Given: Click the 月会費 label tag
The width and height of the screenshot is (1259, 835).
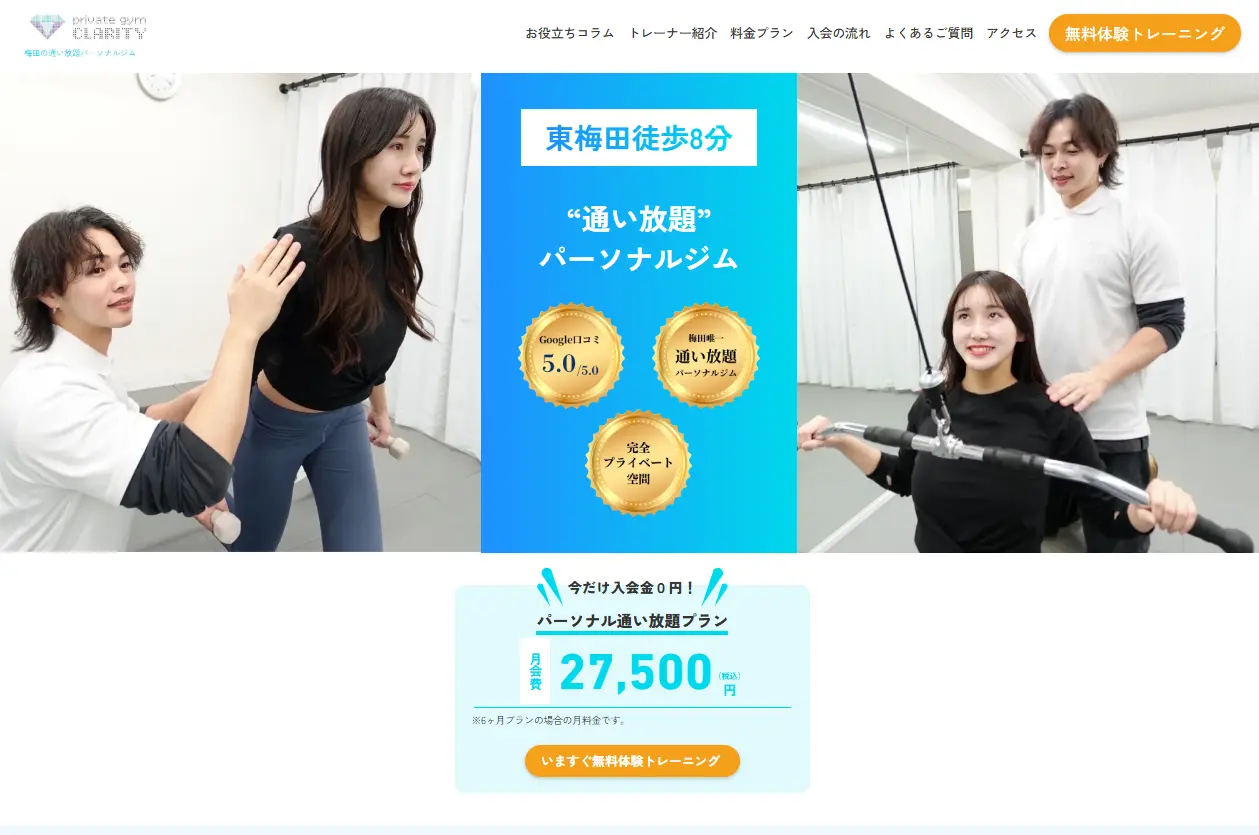Looking at the screenshot, I should (535, 671).
